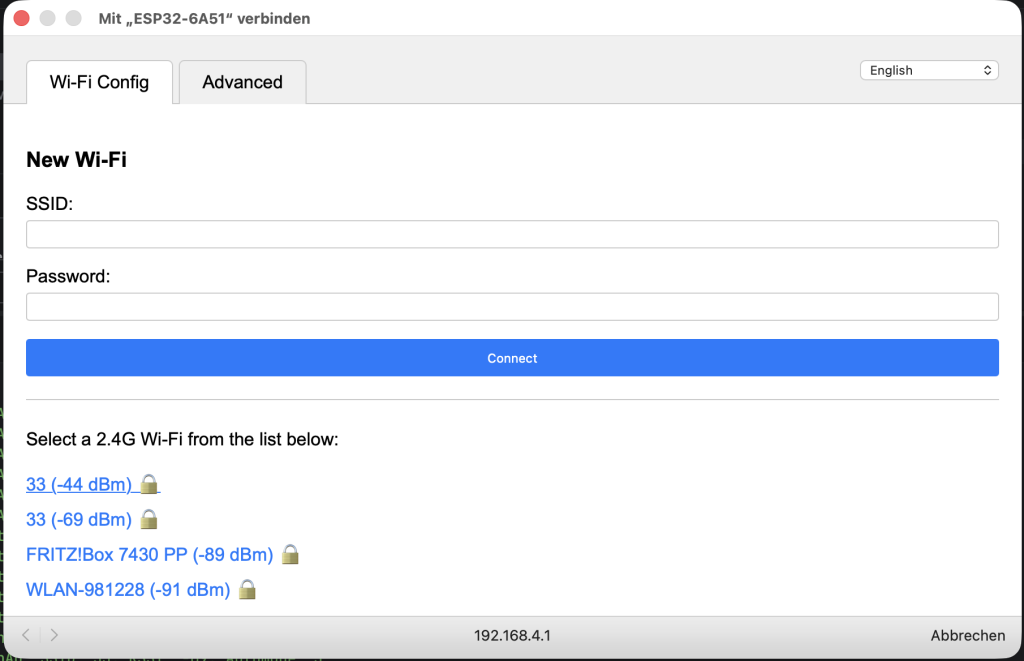
Task: Switch to the Advanced tab
Action: click(x=242, y=82)
